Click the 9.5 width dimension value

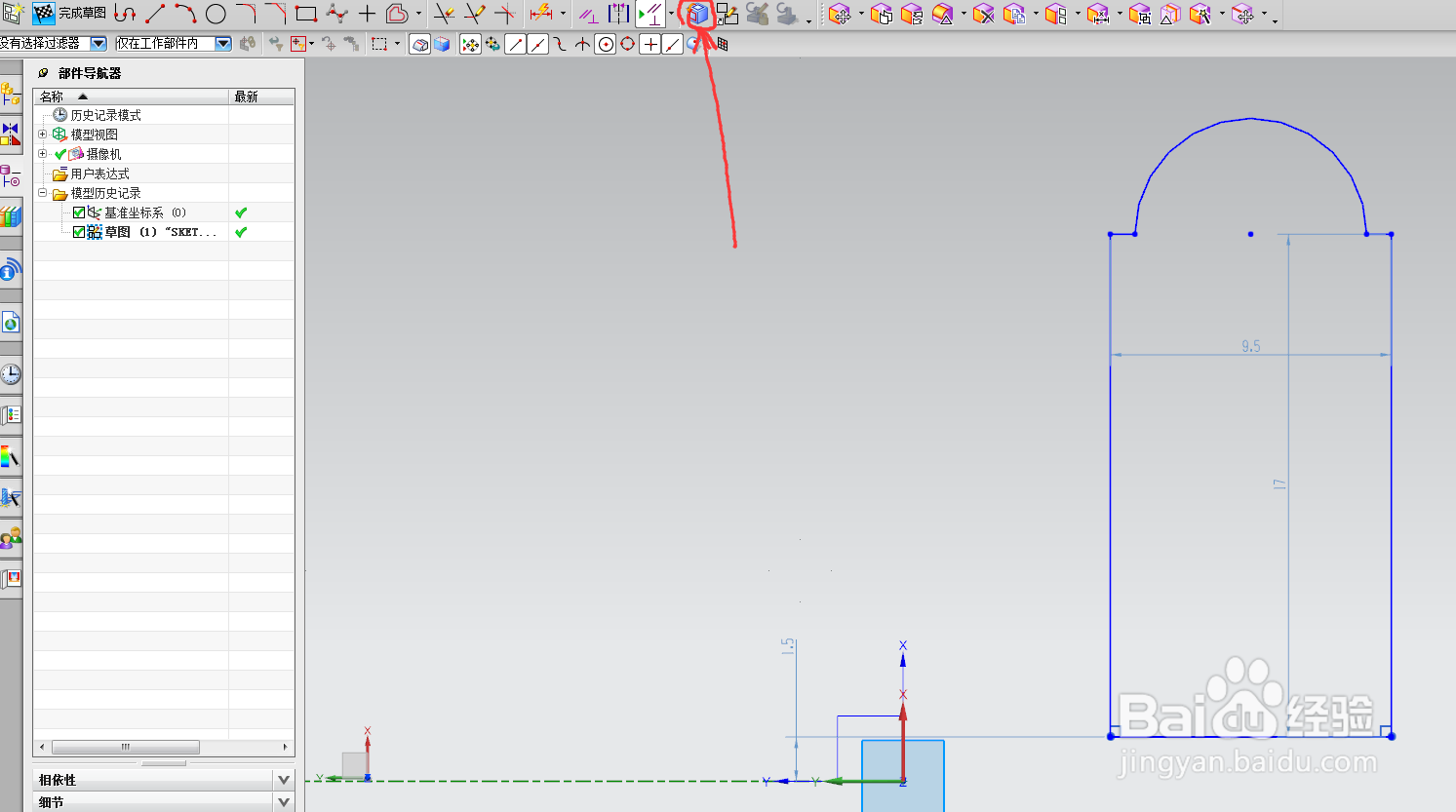pos(1251,346)
